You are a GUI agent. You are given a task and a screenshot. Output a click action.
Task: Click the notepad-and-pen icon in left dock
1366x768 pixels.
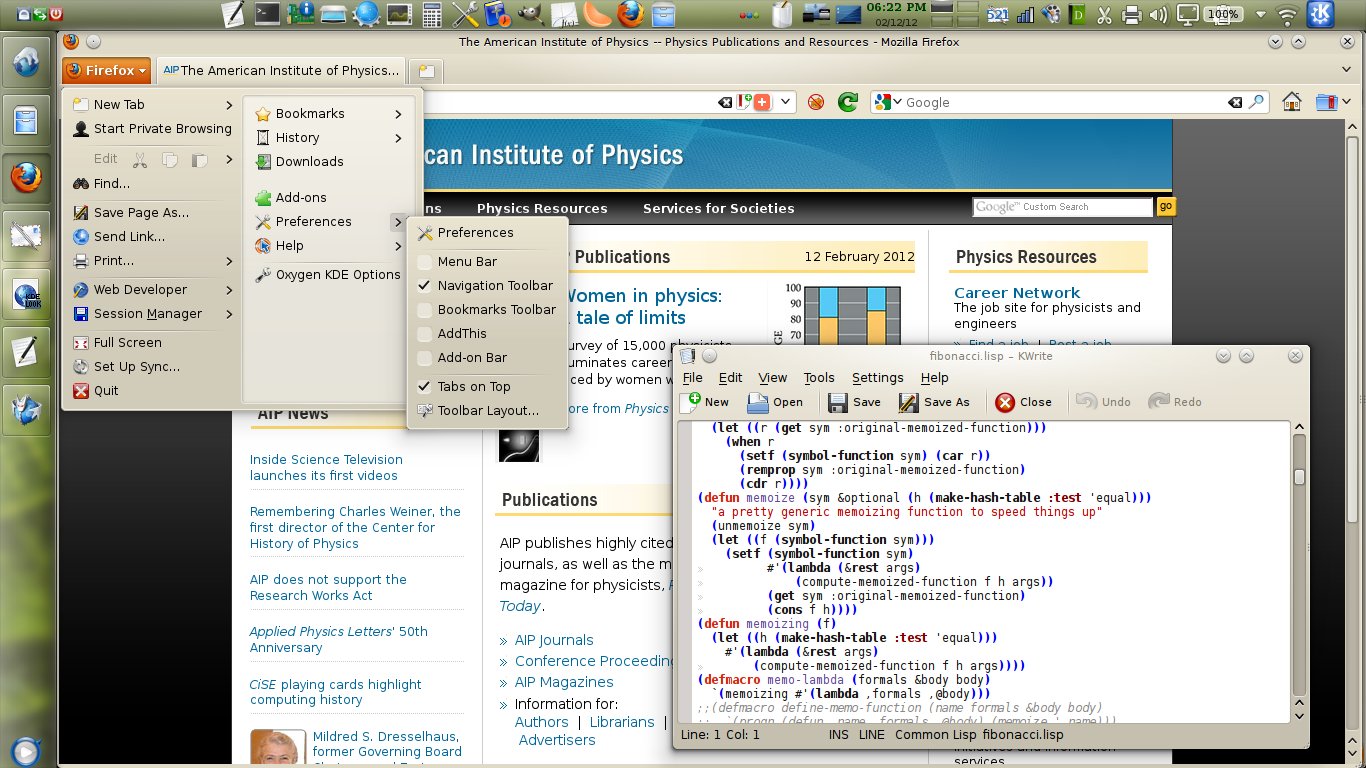click(x=26, y=352)
